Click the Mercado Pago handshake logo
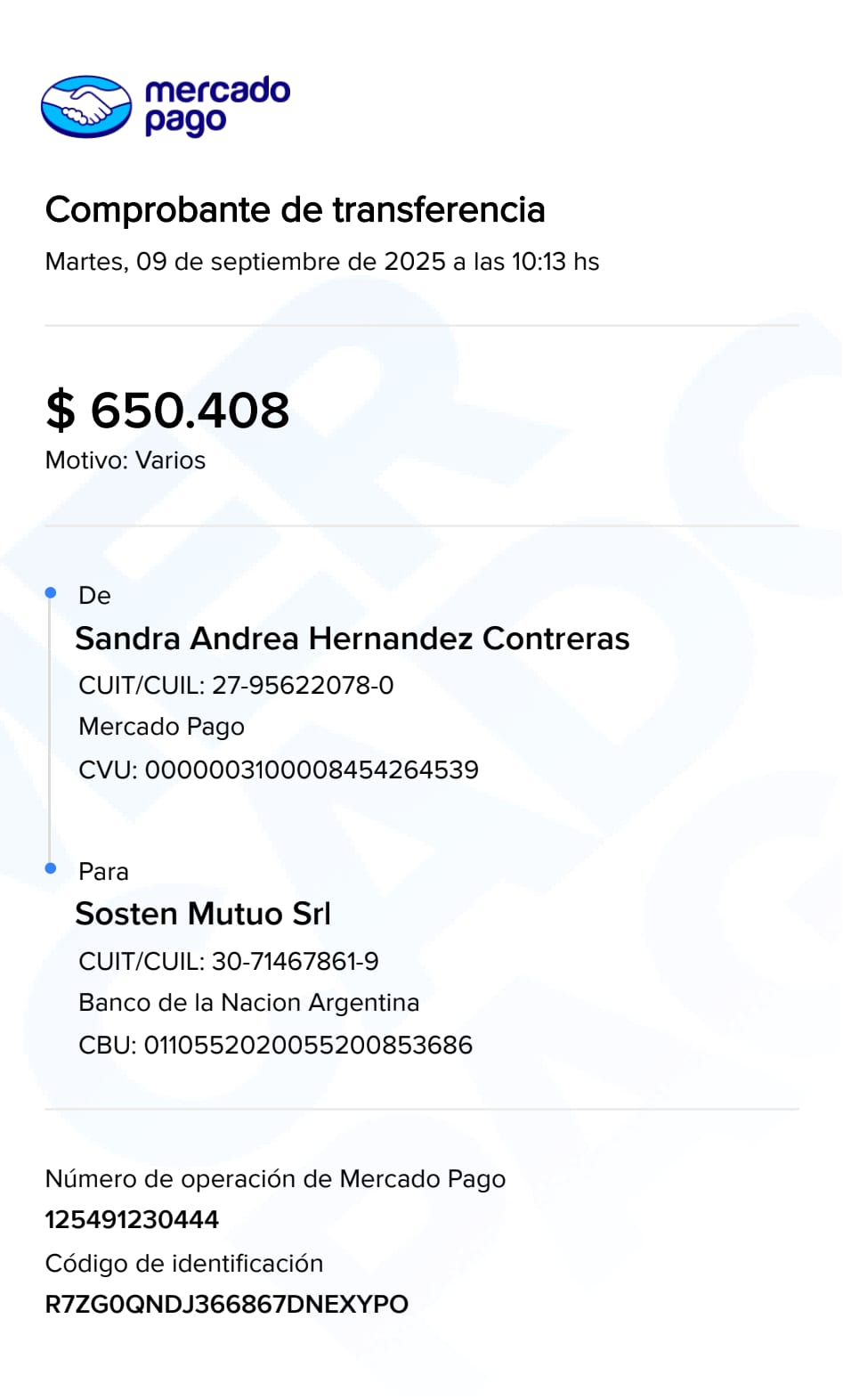This screenshot has width=843, height=1400. (x=86, y=107)
